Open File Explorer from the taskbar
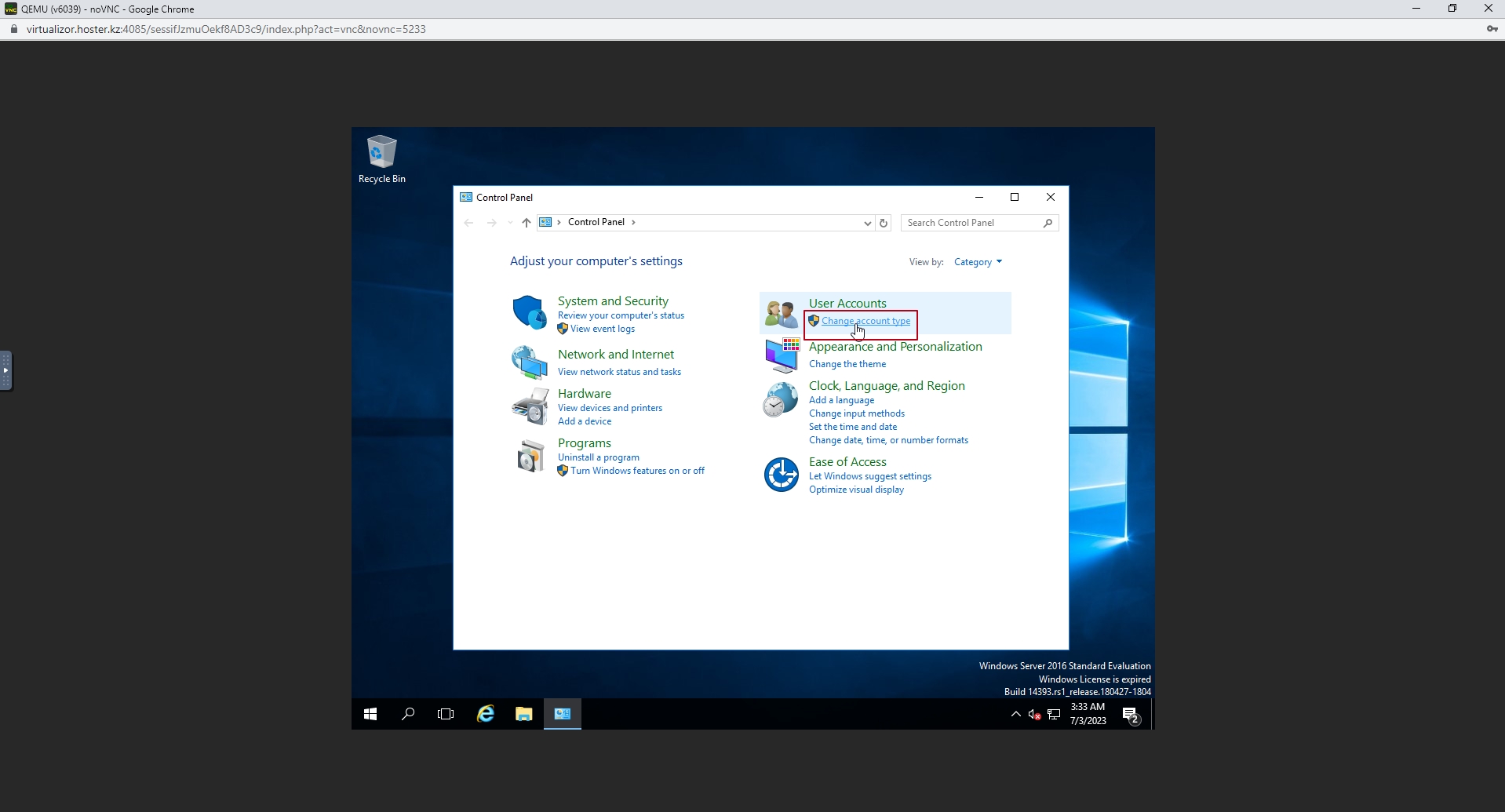This screenshot has width=1505, height=812. pyautogui.click(x=523, y=714)
